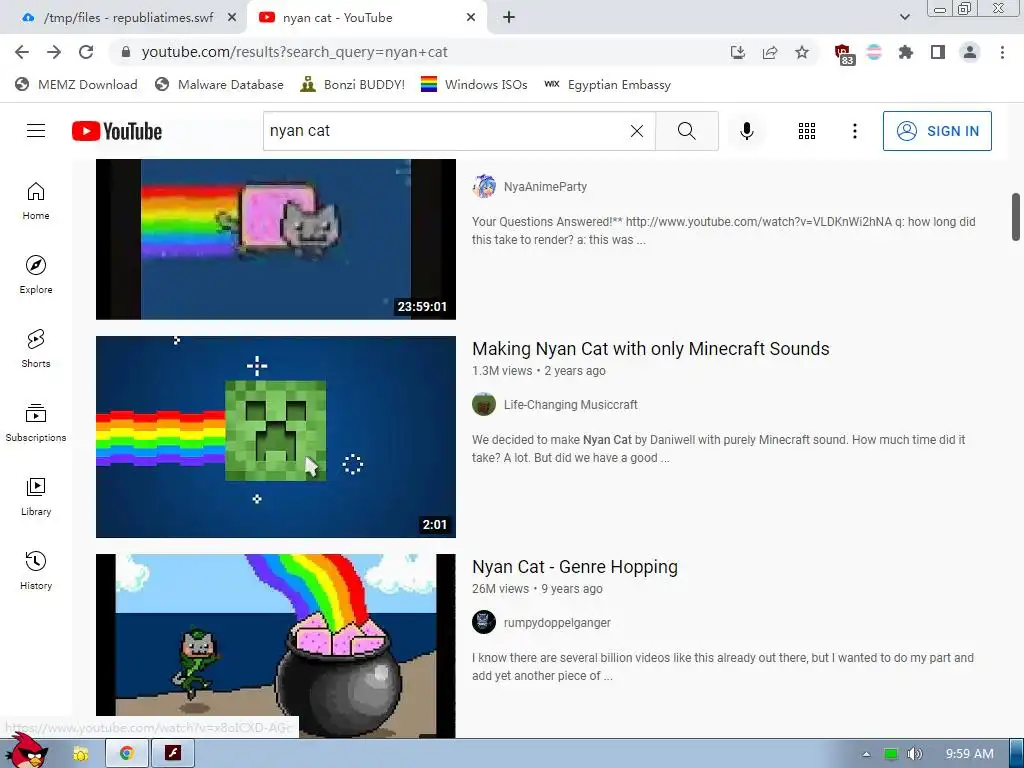Close the republiatimes.swf tab
The height and width of the screenshot is (768, 1024).
click(x=232, y=18)
